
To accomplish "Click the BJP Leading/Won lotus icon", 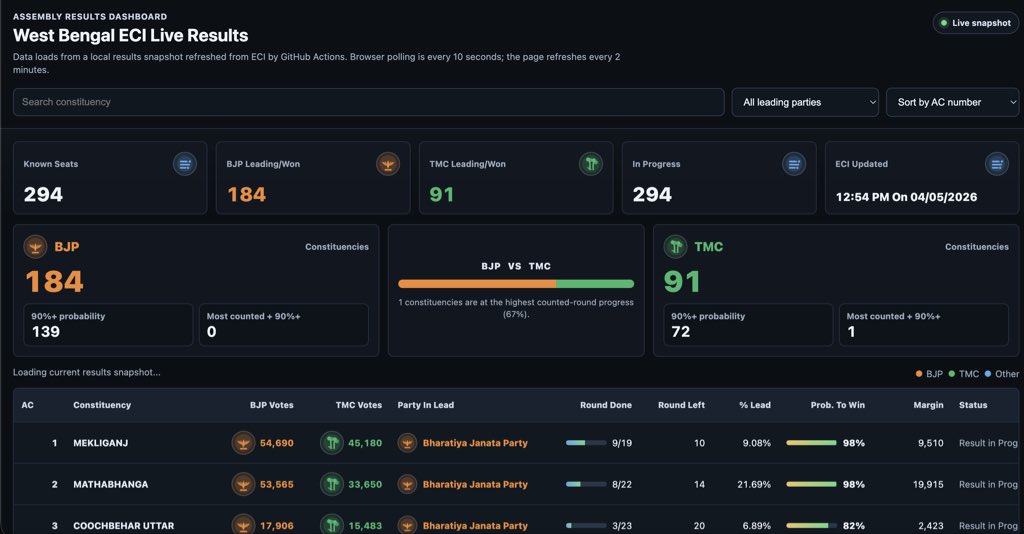I will click(x=388, y=164).
